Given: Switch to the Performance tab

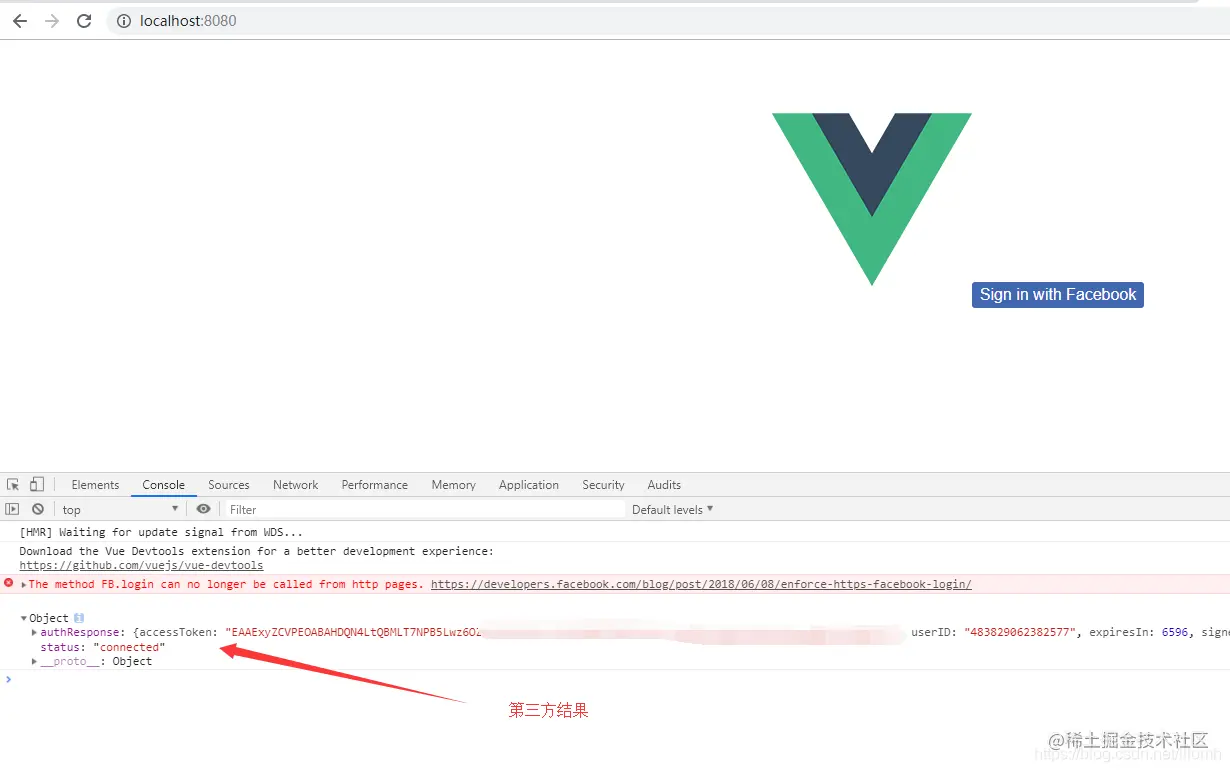Looking at the screenshot, I should 375,485.
